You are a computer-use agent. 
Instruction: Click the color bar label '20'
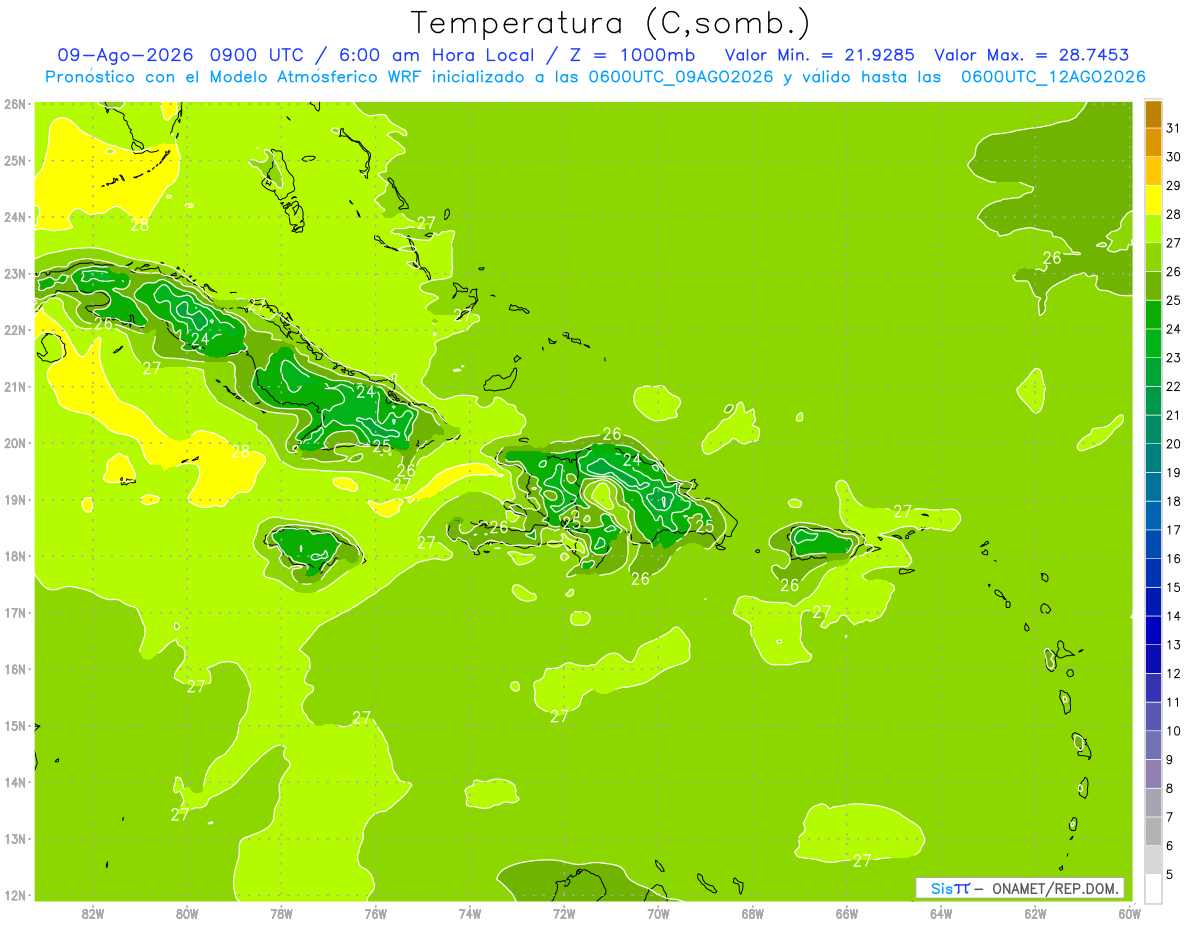click(x=1173, y=444)
